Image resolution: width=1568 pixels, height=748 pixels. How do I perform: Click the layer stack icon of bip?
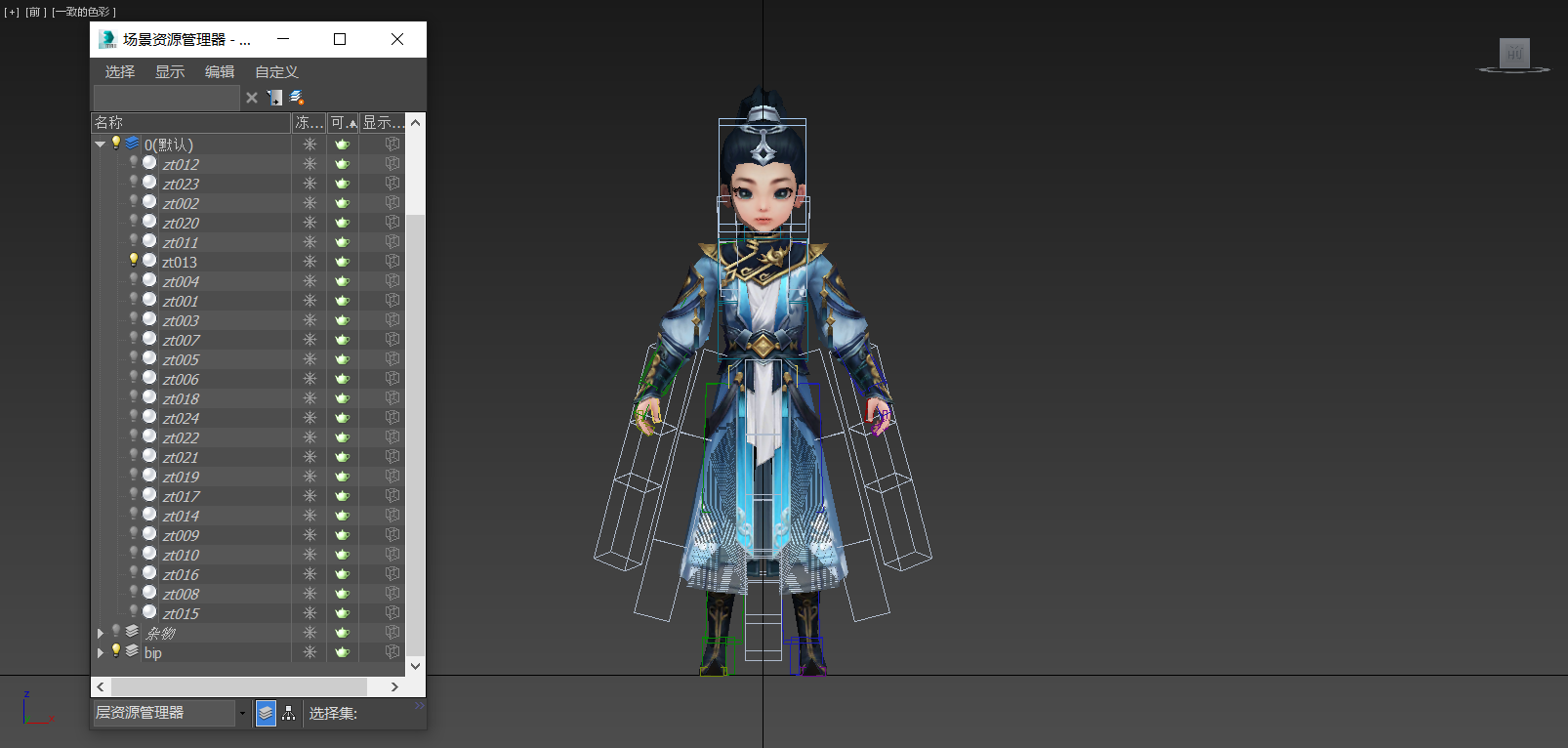tap(132, 651)
